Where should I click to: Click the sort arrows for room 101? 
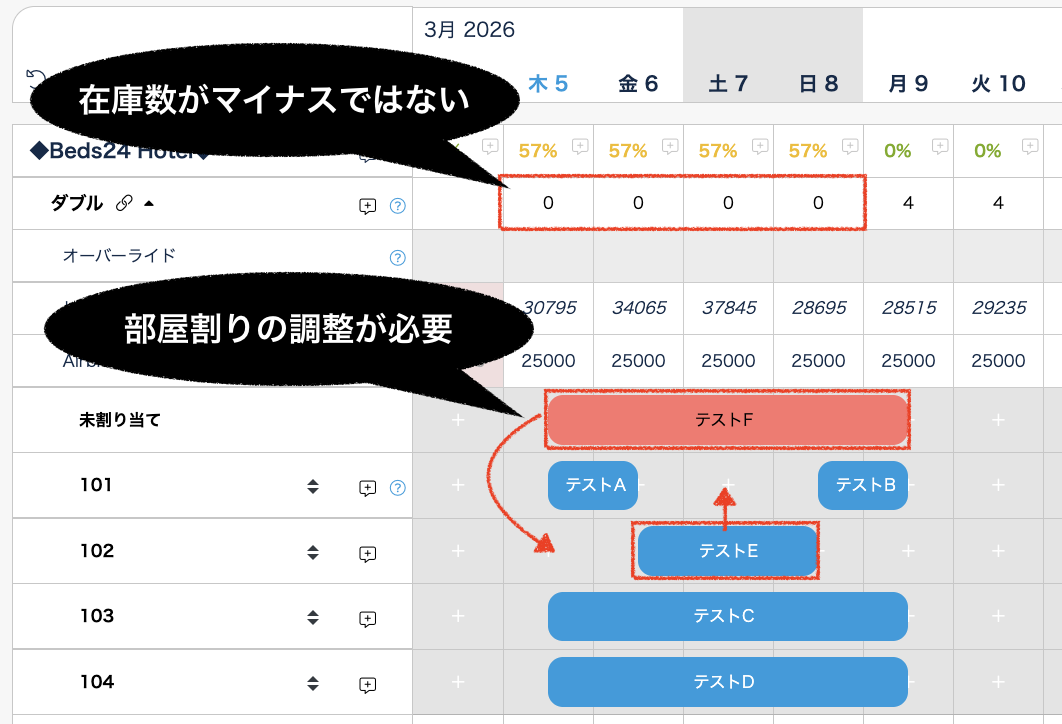click(313, 487)
